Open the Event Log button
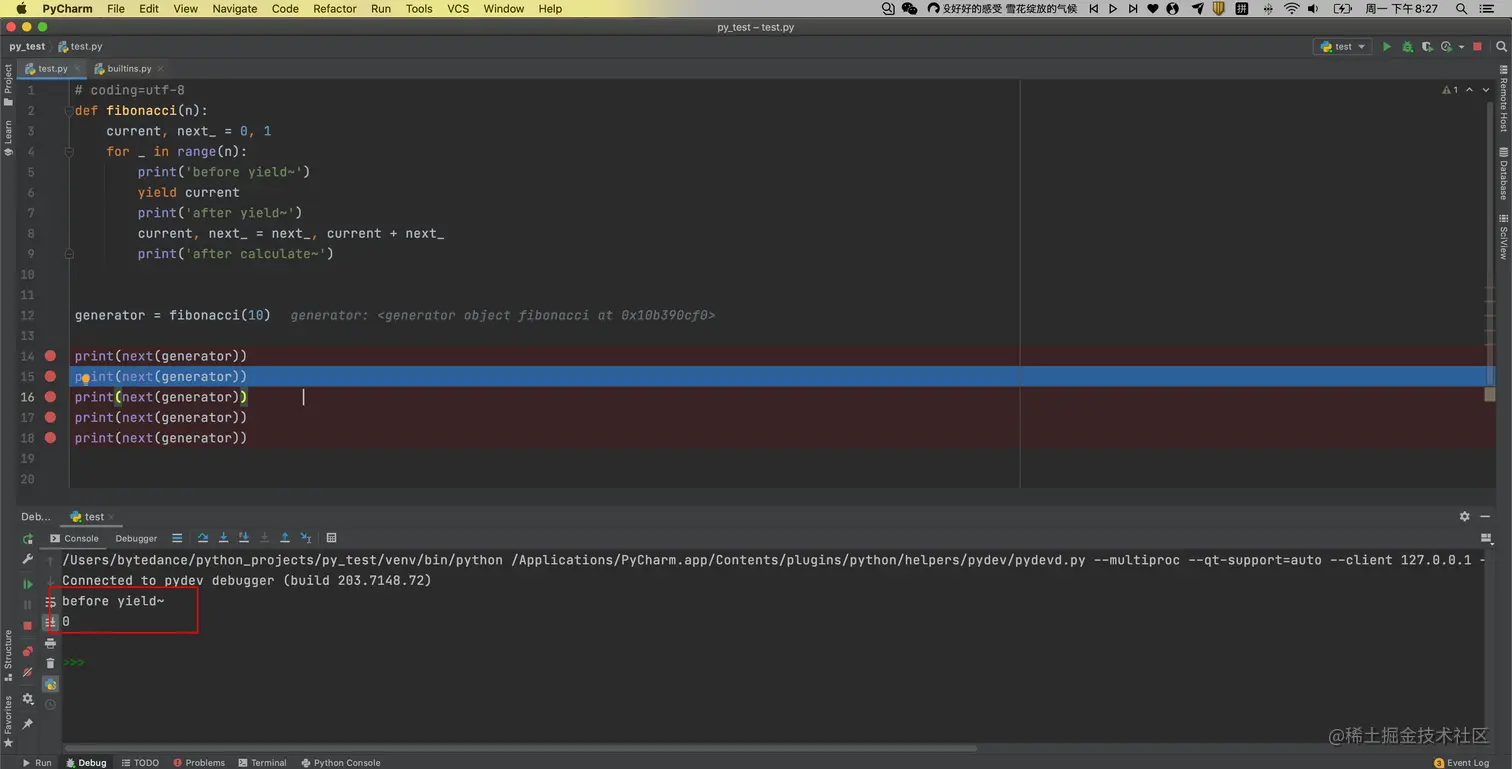Screen dimensions: 1512x769 (x=1461, y=763)
